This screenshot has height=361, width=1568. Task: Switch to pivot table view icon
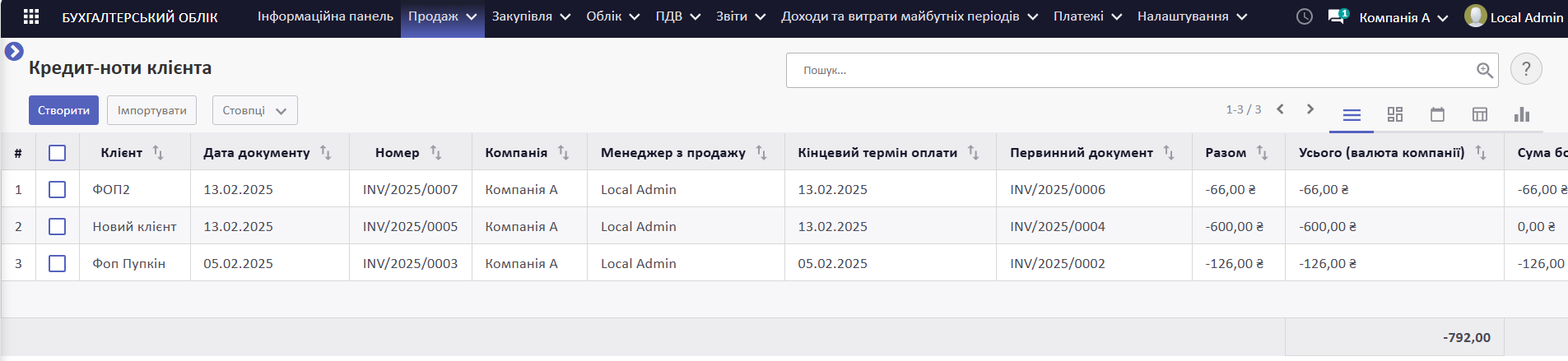point(1480,114)
